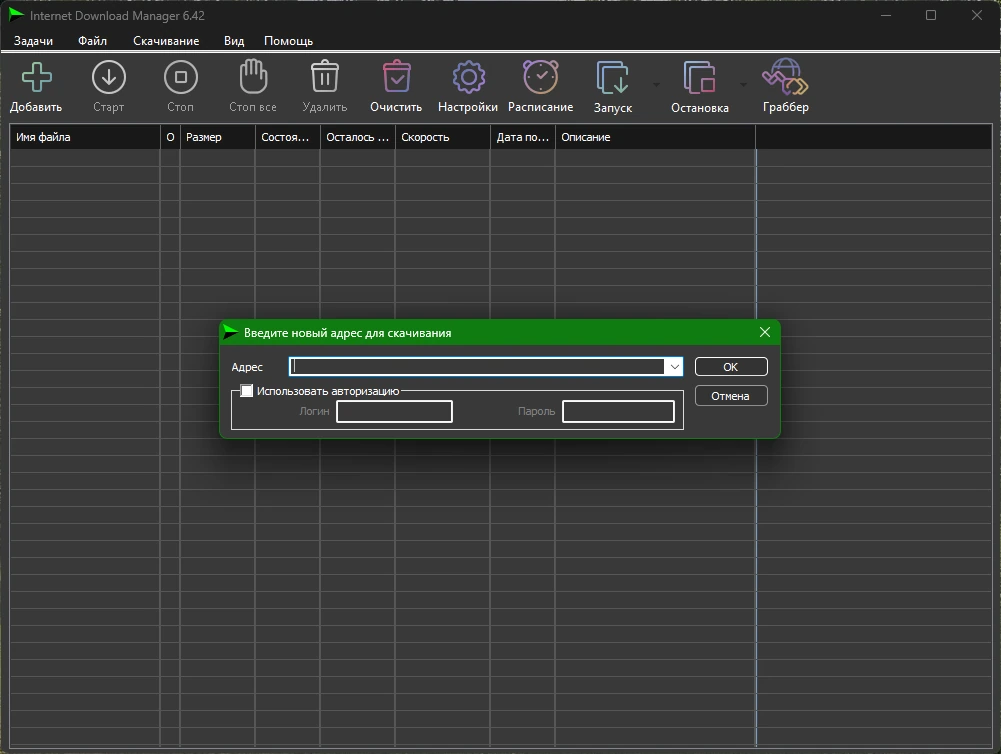The height and width of the screenshot is (754, 1001).
Task: Minimize the Internet Download Manager window
Action: 885,15
